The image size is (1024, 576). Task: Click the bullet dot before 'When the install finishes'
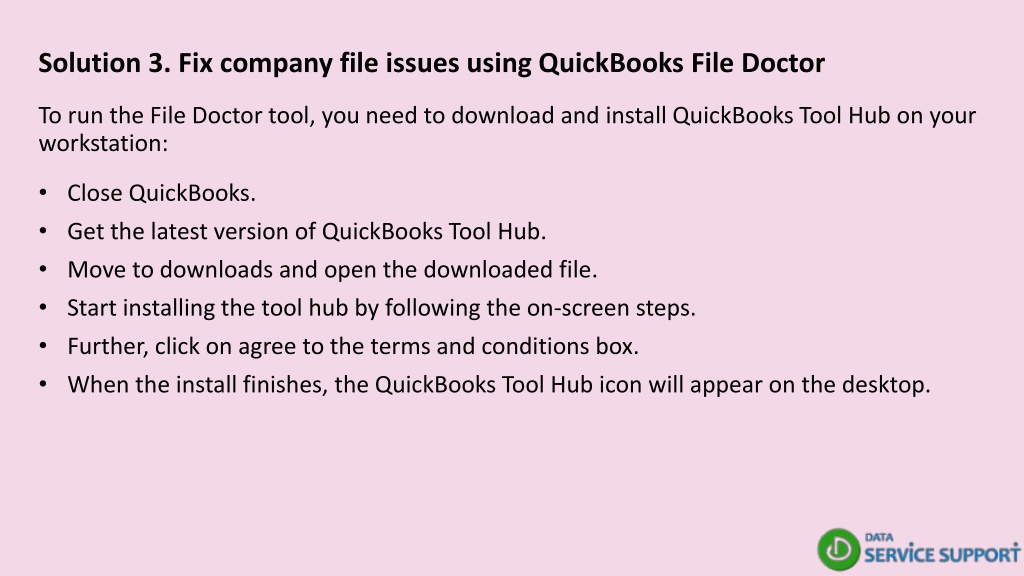click(43, 384)
